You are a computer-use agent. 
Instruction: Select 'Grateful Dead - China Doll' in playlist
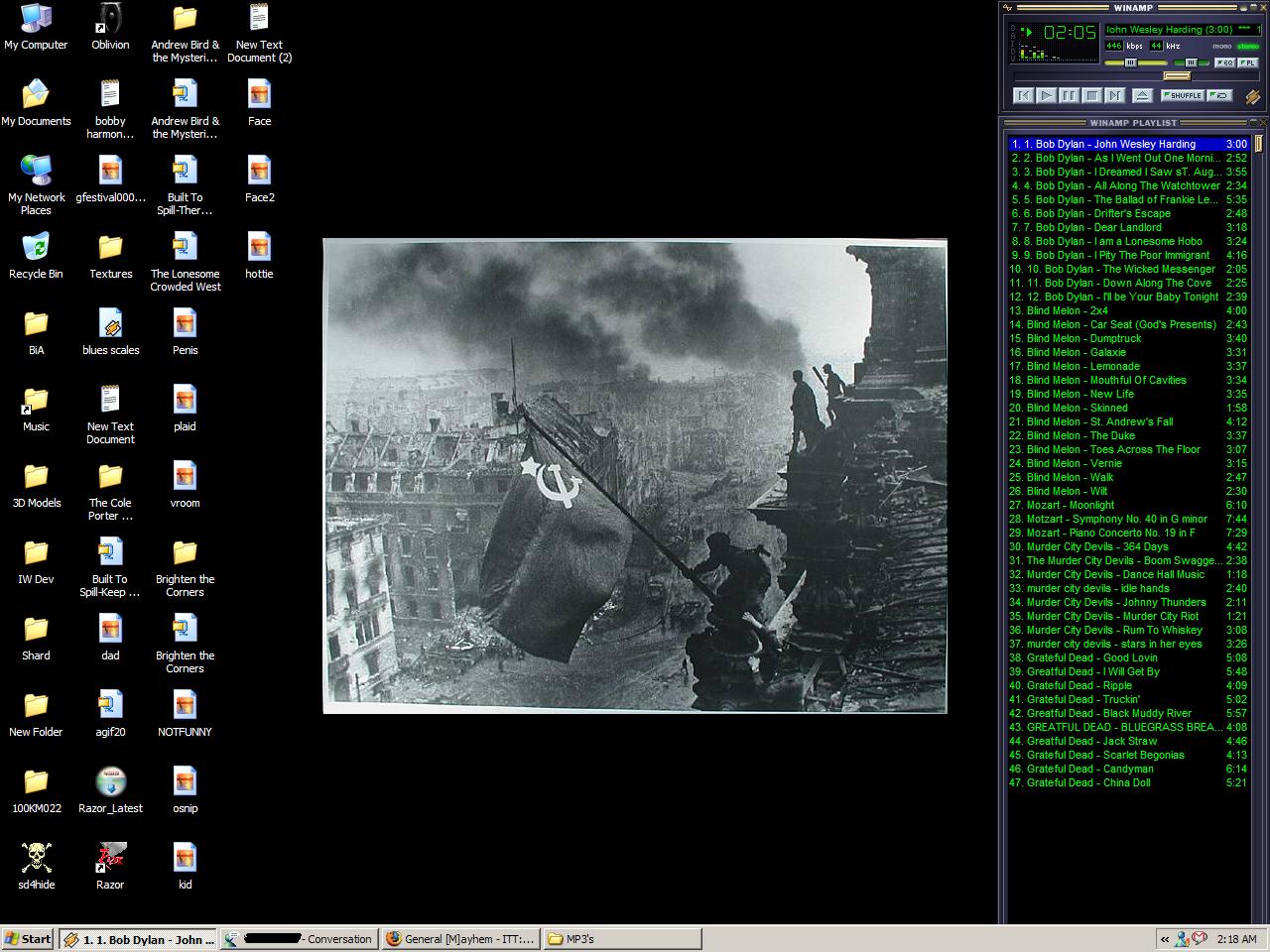coord(1128,782)
